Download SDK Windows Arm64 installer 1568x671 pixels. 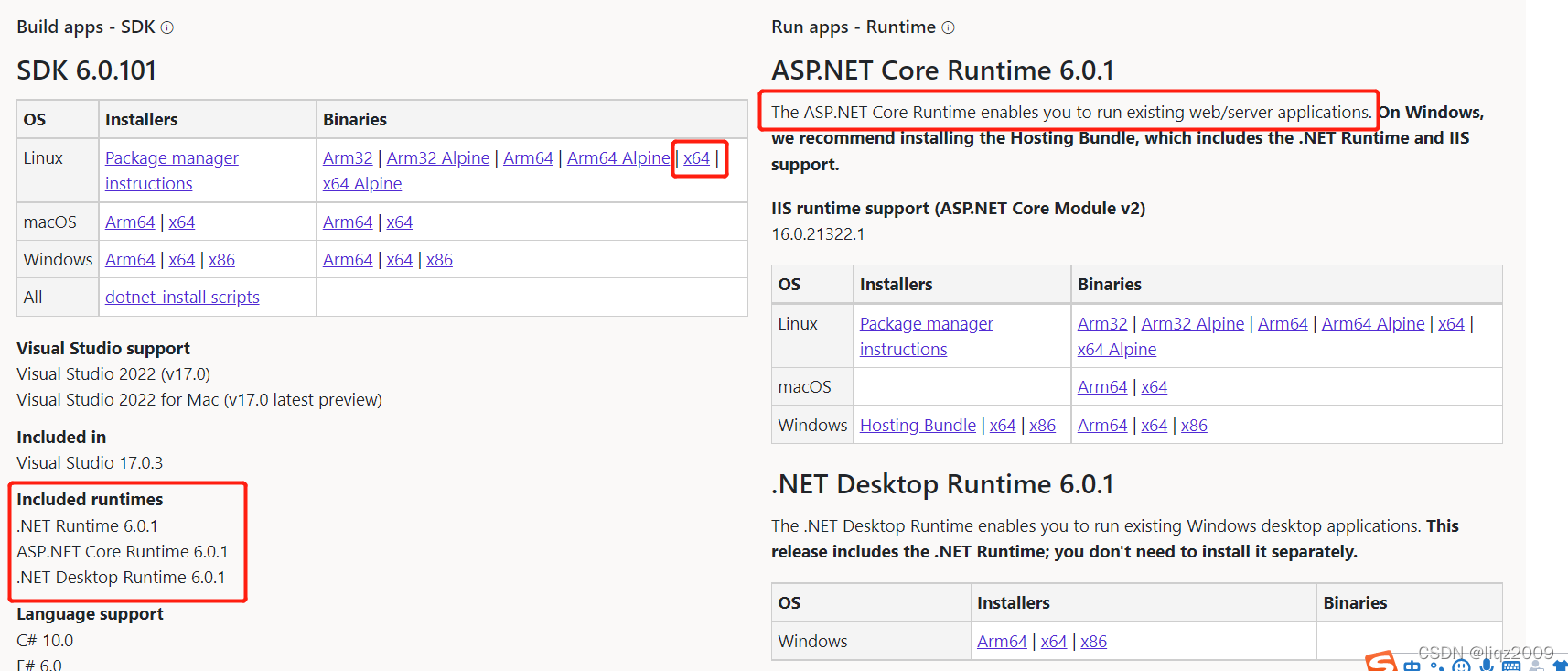click(130, 259)
